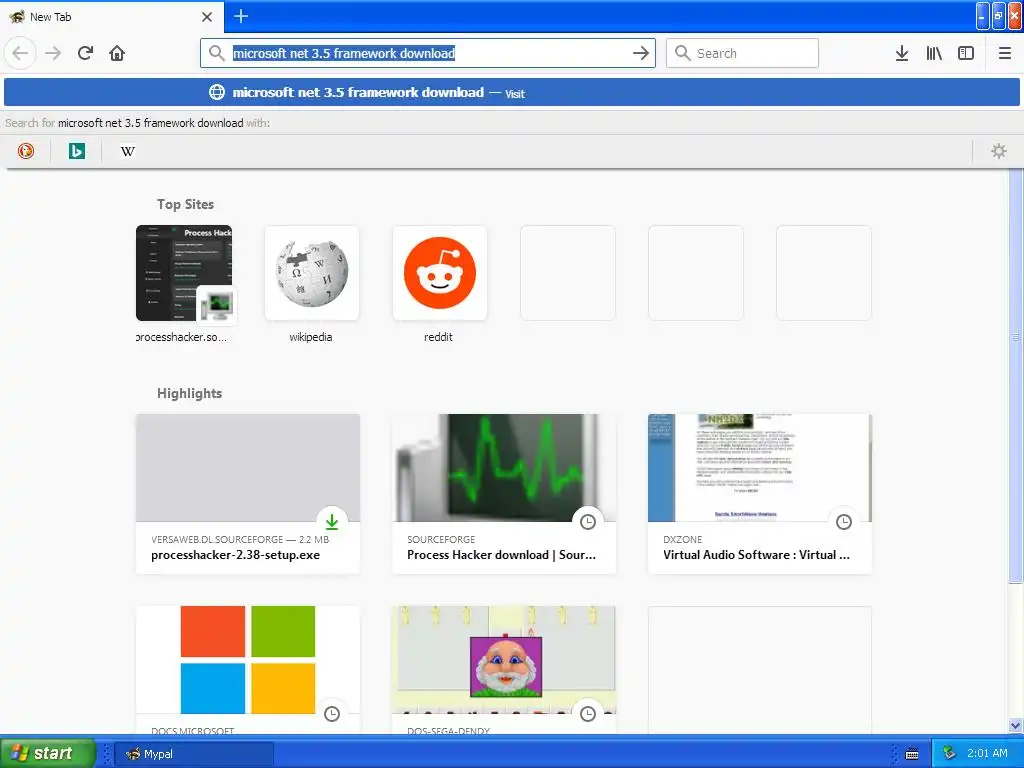
Task: Click history clock icon on dos-sega-dendy card
Action: click(x=588, y=713)
